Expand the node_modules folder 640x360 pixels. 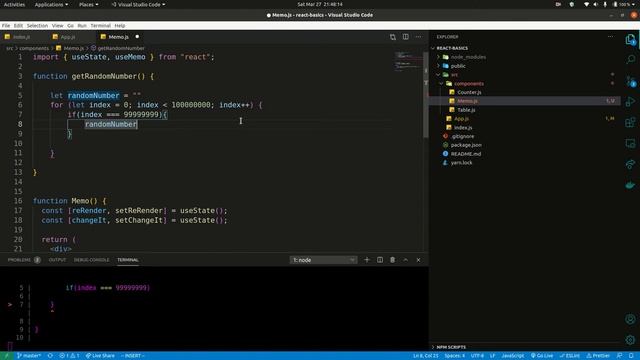pos(468,57)
